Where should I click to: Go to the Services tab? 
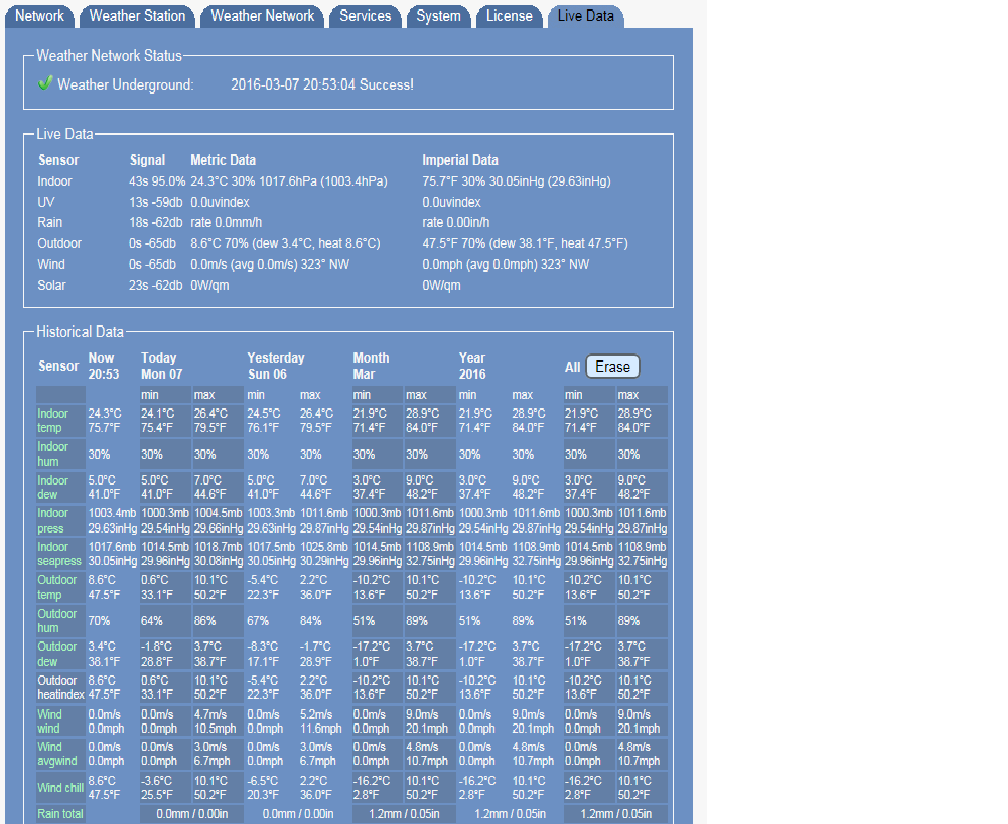click(x=365, y=16)
